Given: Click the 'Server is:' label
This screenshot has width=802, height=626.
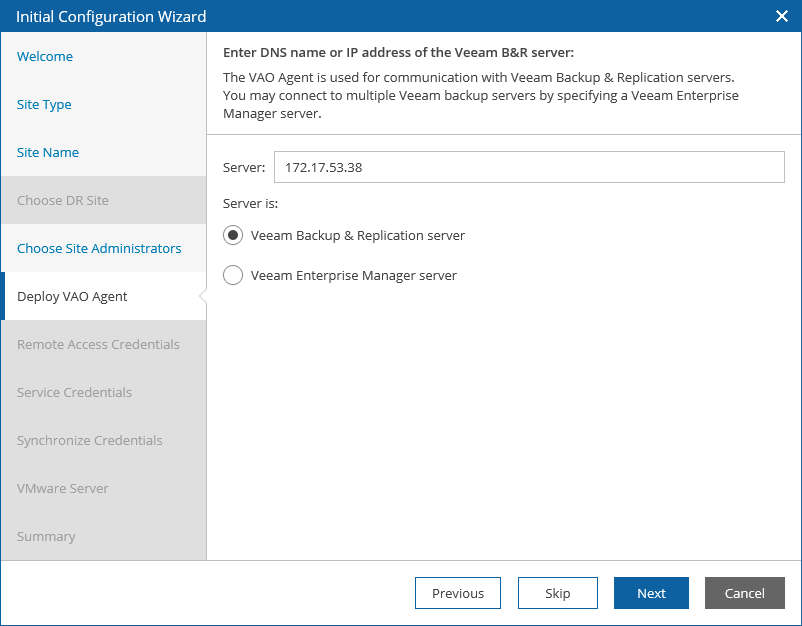Looking at the screenshot, I should tap(251, 204).
